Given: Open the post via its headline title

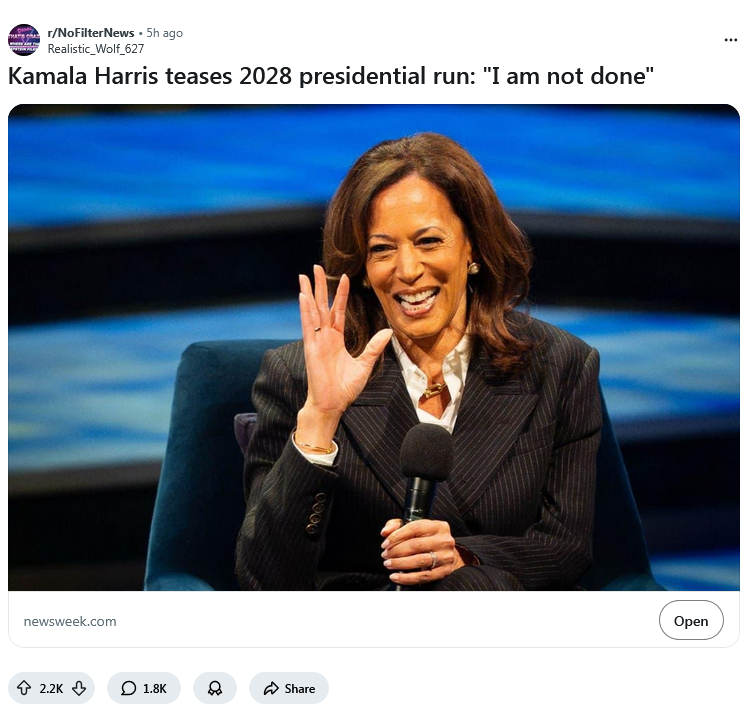Looking at the screenshot, I should coord(331,76).
